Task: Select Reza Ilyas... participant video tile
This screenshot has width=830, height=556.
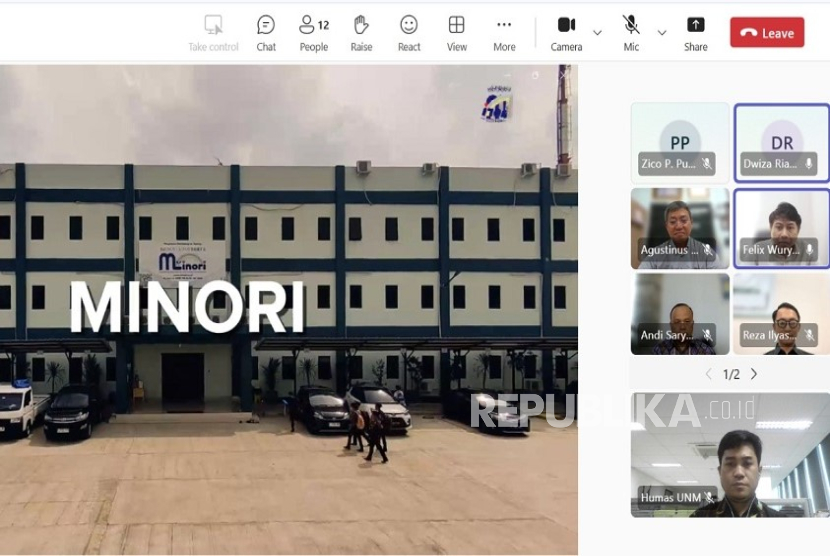Action: pyautogui.click(x=781, y=314)
